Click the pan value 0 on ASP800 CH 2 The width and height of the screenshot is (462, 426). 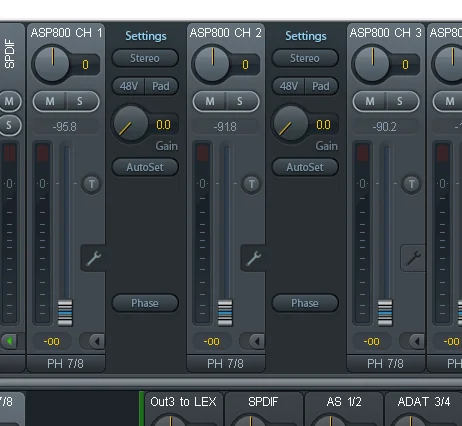(x=245, y=64)
